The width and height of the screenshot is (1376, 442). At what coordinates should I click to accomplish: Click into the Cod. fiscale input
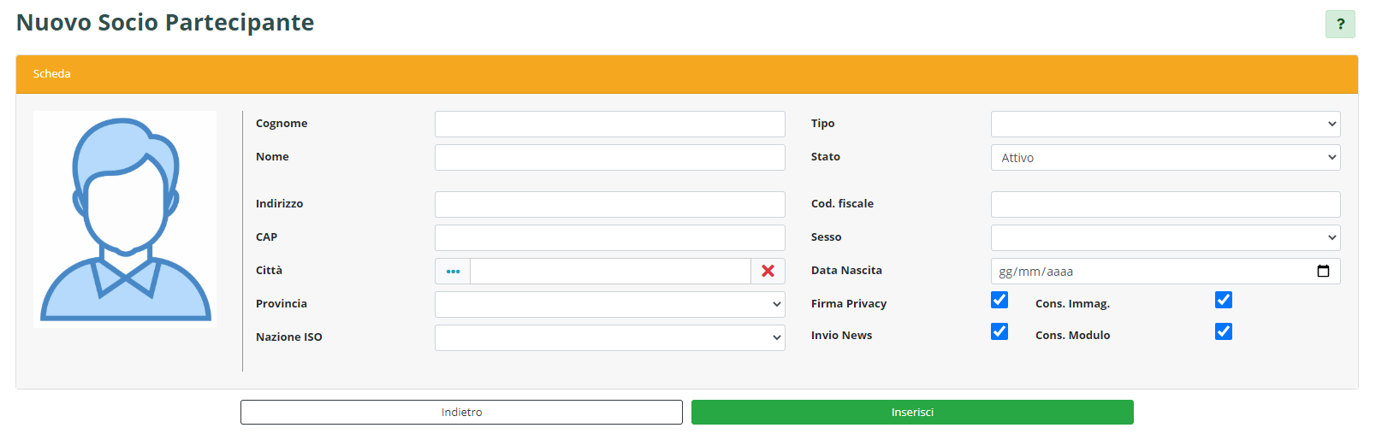point(1165,204)
